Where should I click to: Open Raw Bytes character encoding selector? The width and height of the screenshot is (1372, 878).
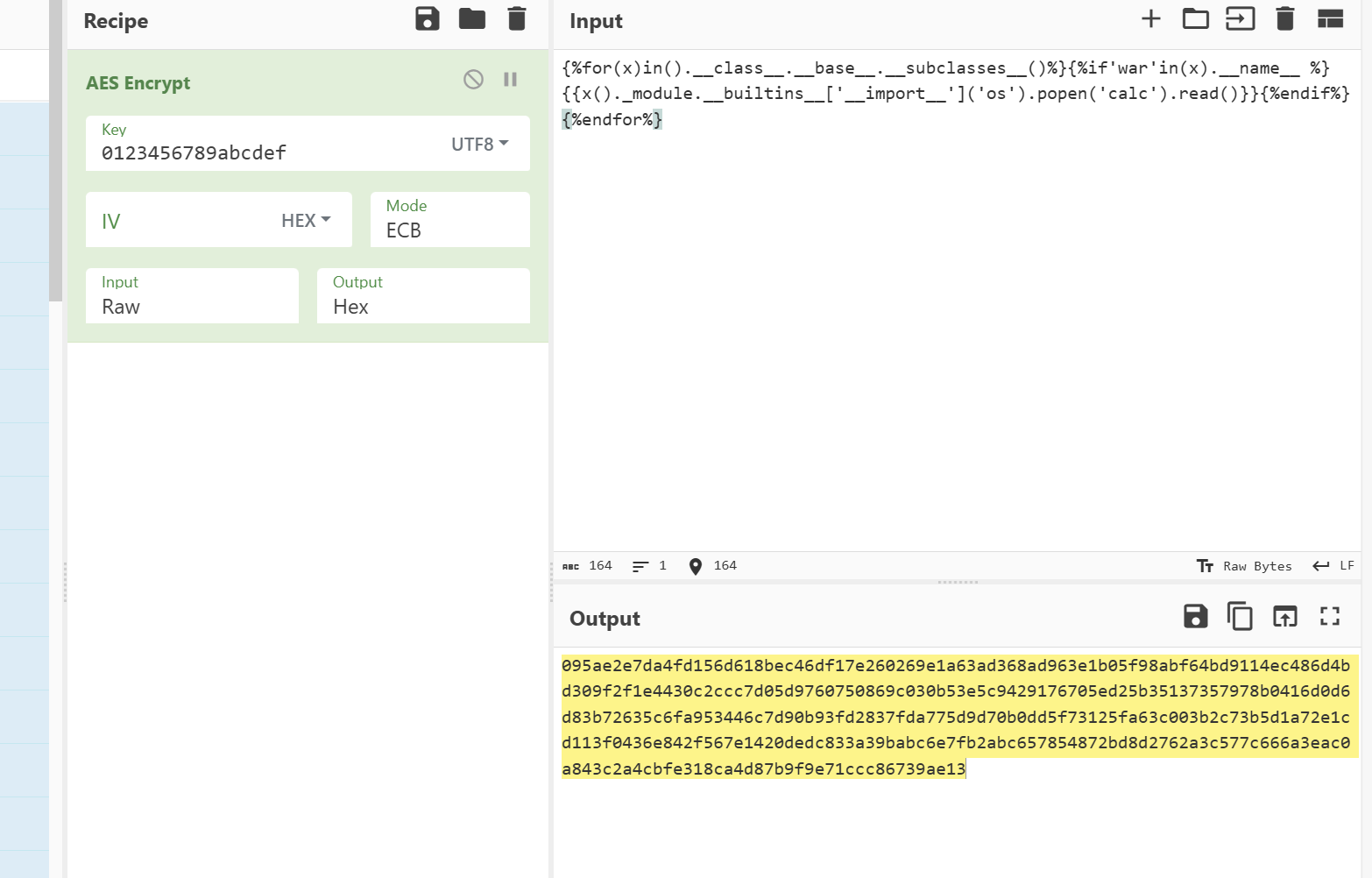(x=1244, y=566)
